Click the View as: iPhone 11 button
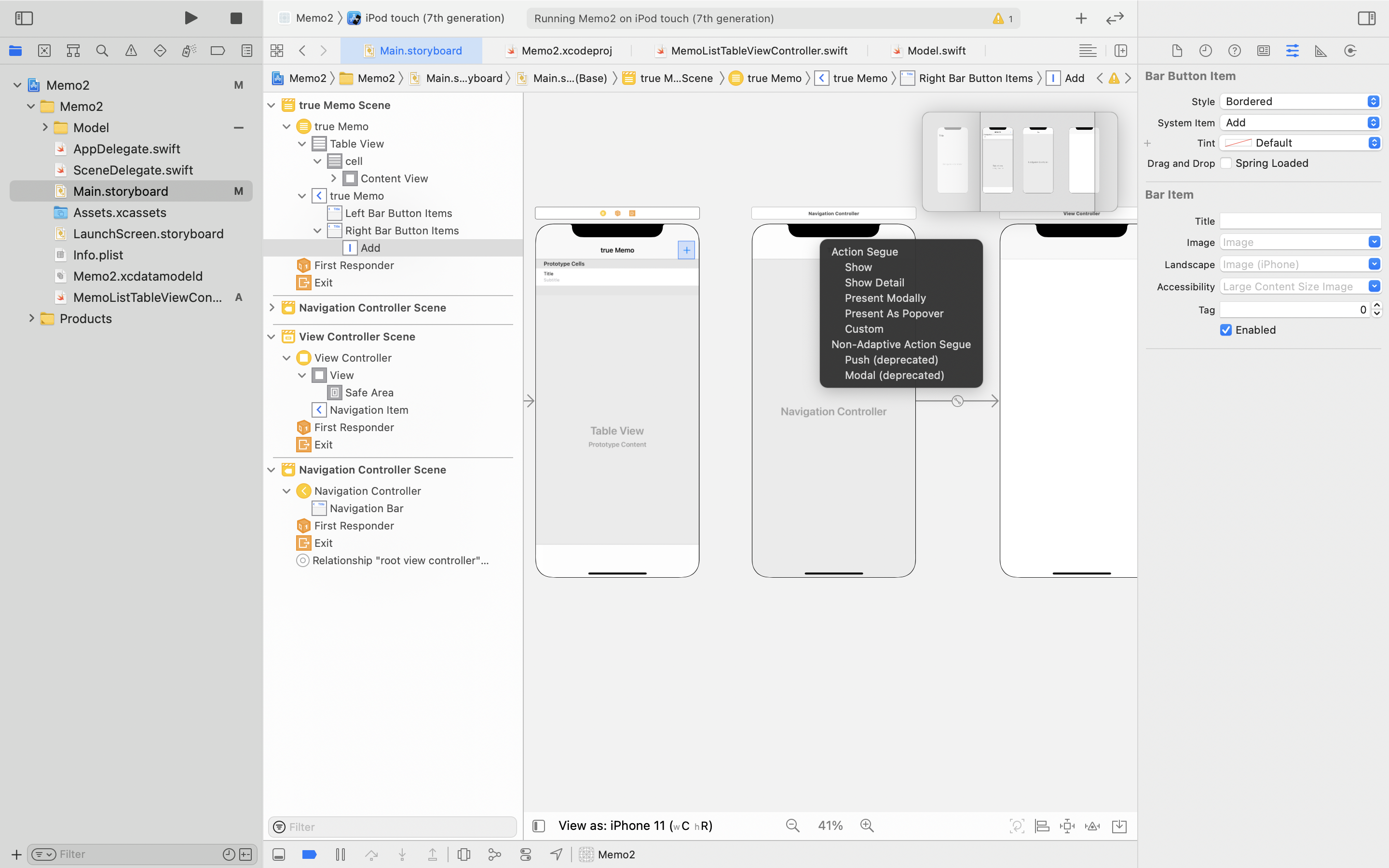Screen dimensions: 1389x868 point(635,826)
